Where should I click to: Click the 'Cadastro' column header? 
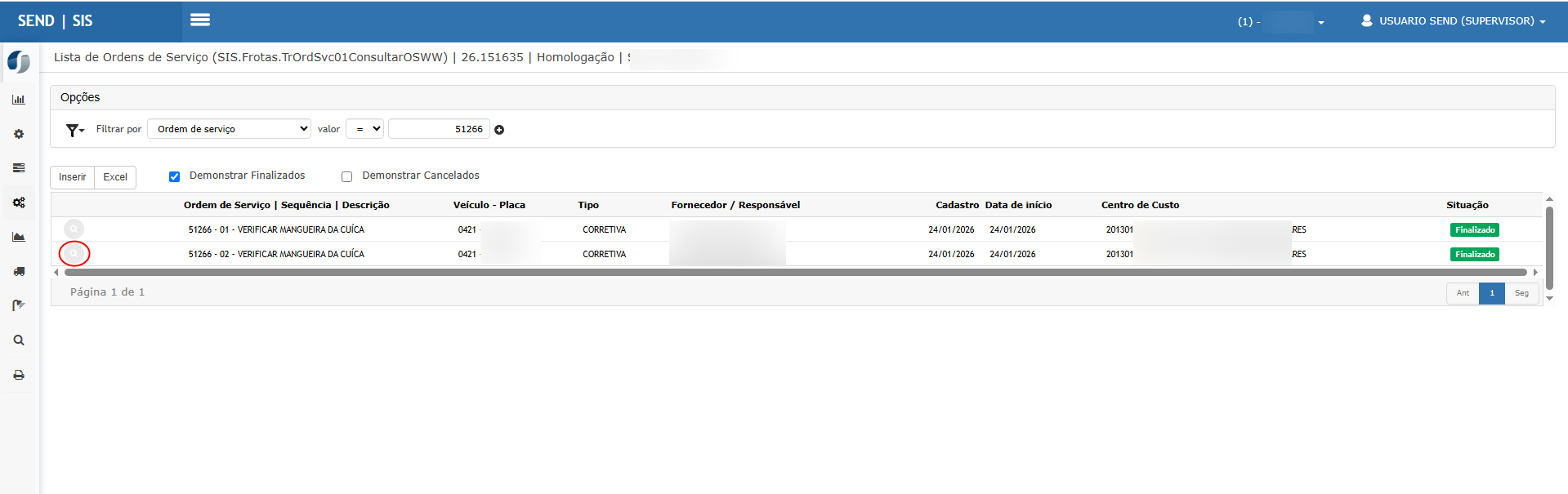click(957, 205)
